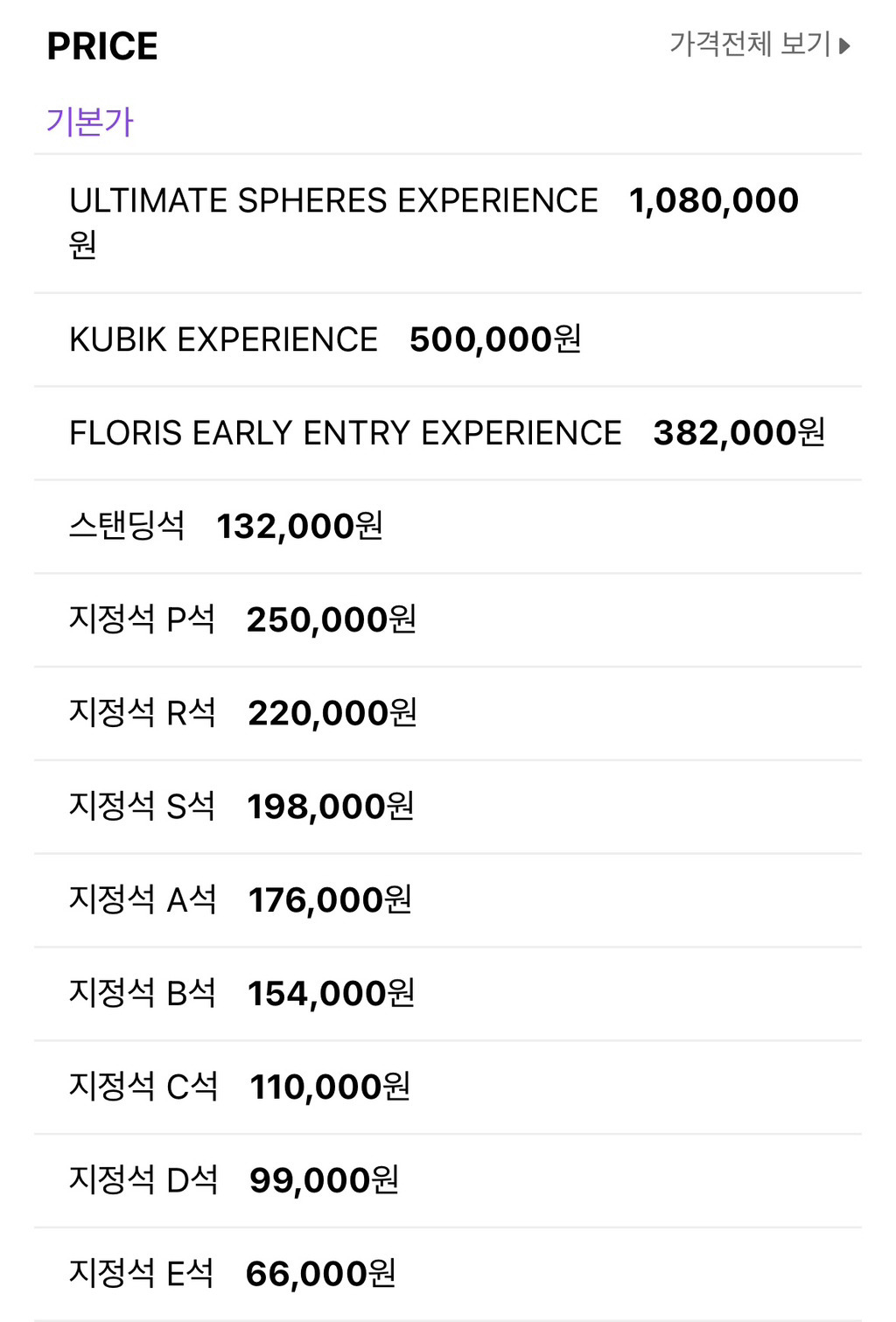This screenshot has height=1322, width=896.
Task: Select the 스탠딩석 ticket row
Action: [127, 527]
